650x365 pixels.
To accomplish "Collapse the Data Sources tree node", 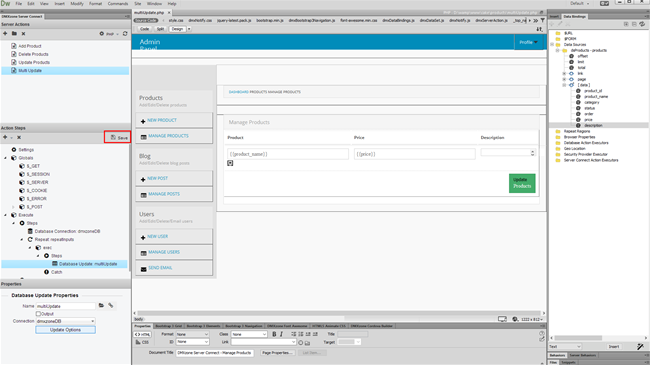I will (x=552, y=44).
